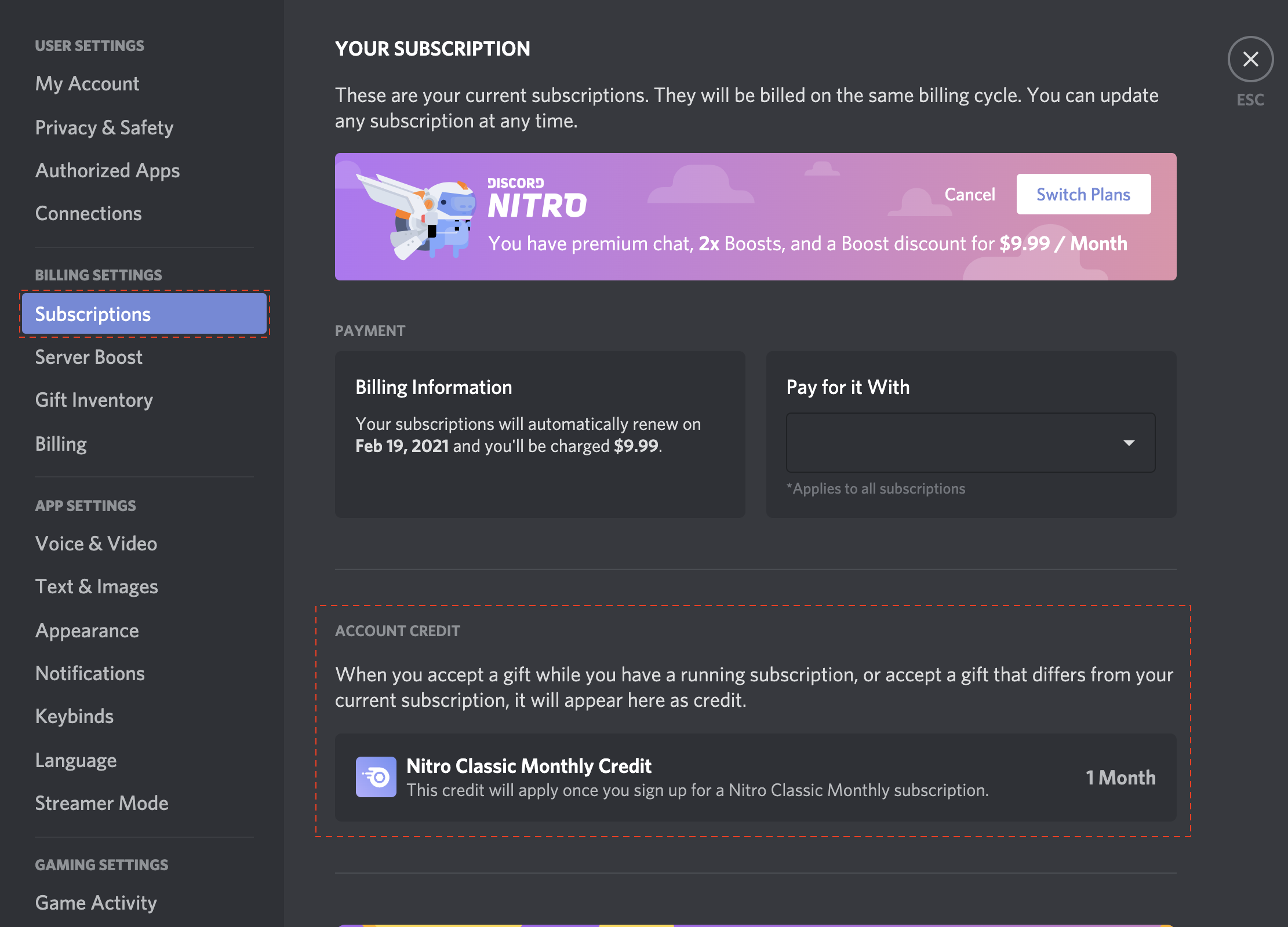Navigate to Authorized Apps settings
Viewport: 1288px width, 927px height.
pos(108,169)
